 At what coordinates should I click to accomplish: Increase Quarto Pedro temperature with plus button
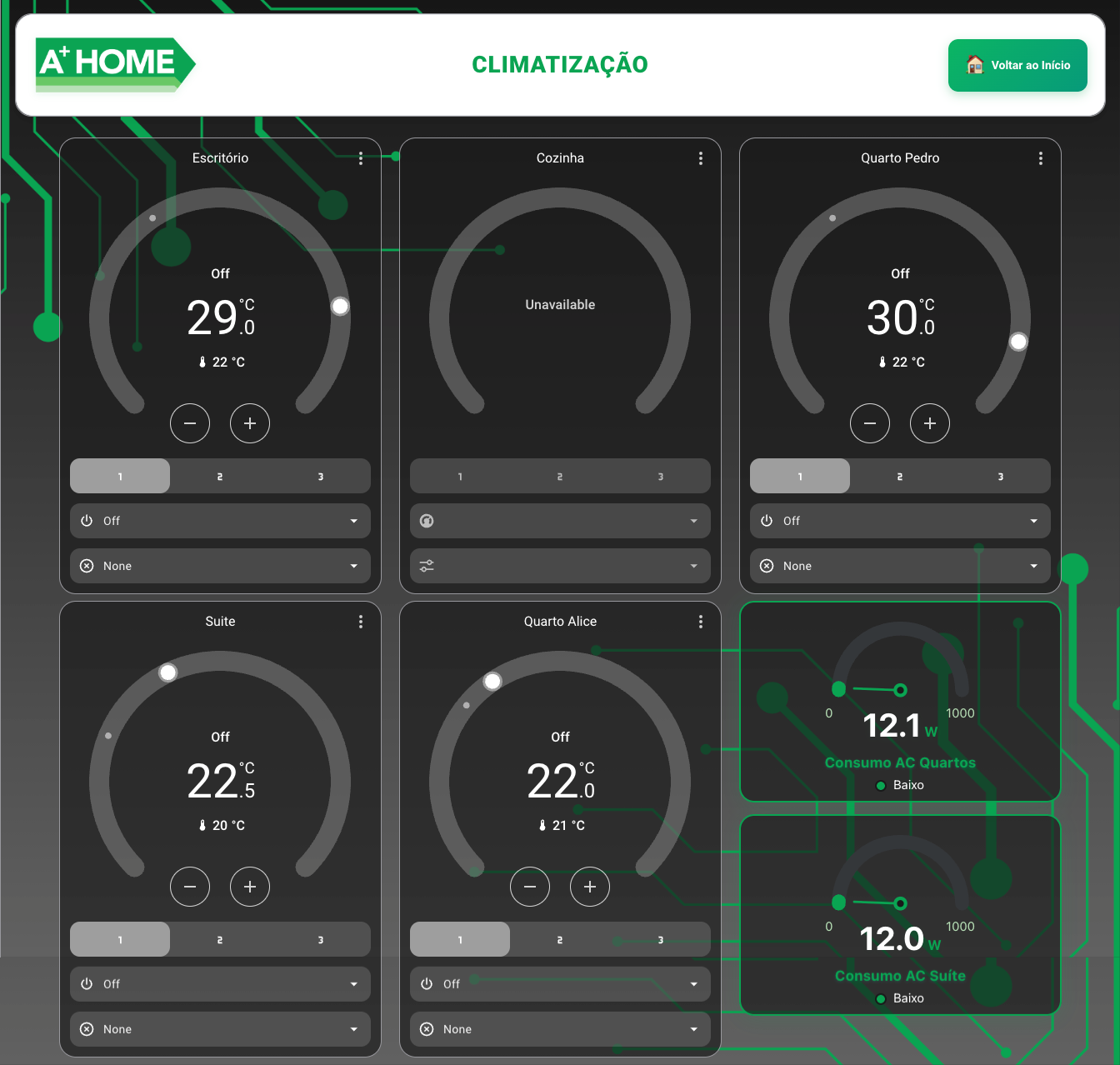pos(930,423)
